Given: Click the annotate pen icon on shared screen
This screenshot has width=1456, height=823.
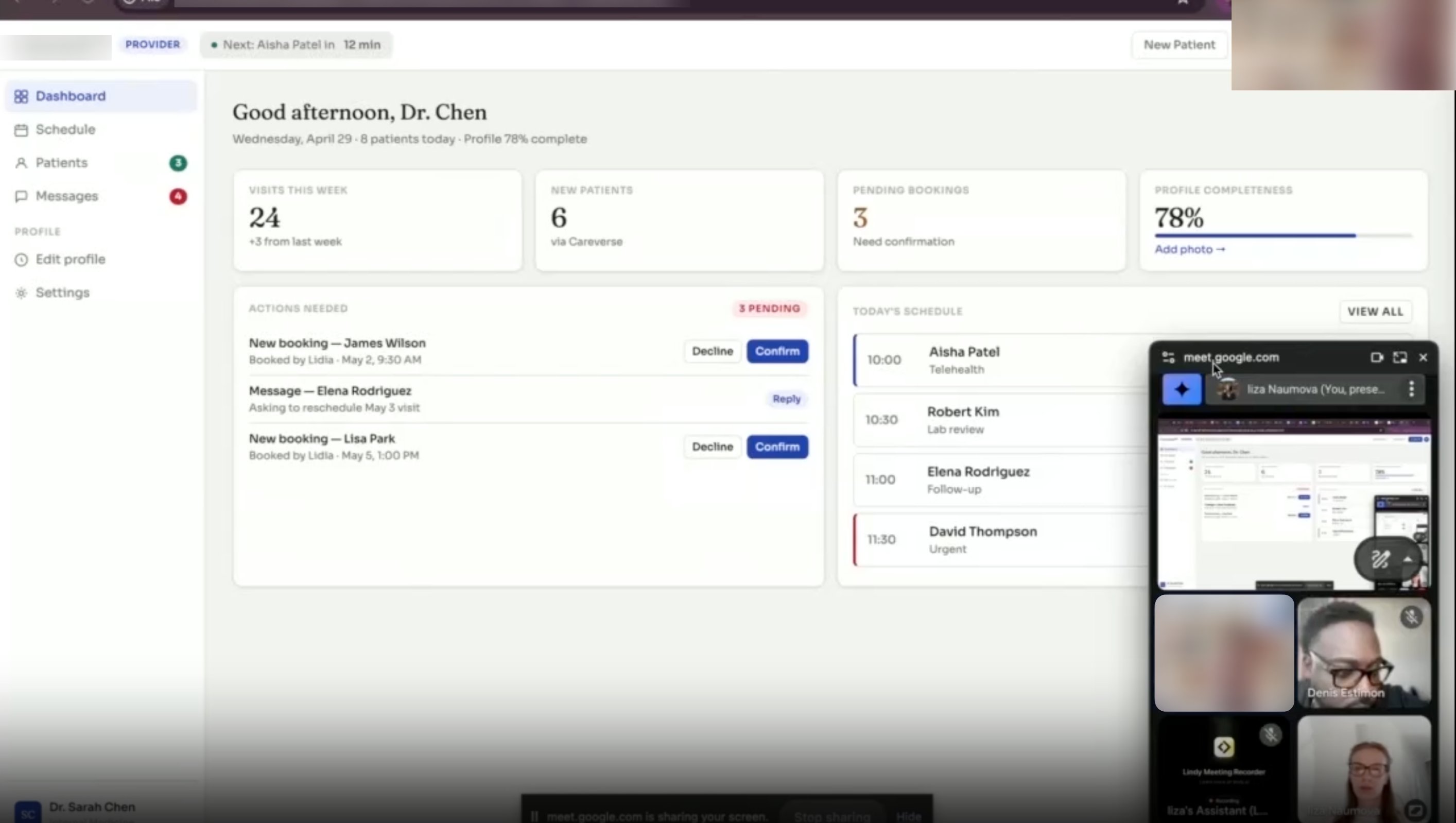Looking at the screenshot, I should pos(1380,560).
